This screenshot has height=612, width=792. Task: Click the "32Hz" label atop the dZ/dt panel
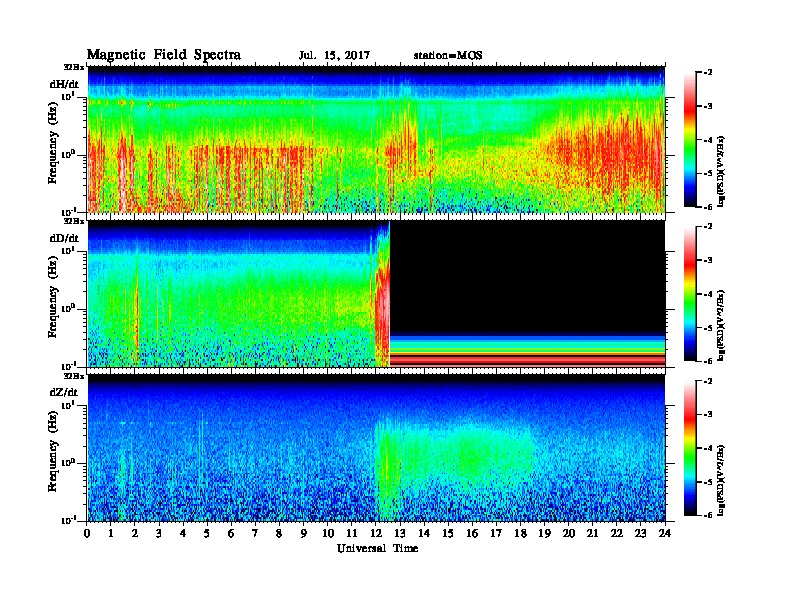pos(74,376)
